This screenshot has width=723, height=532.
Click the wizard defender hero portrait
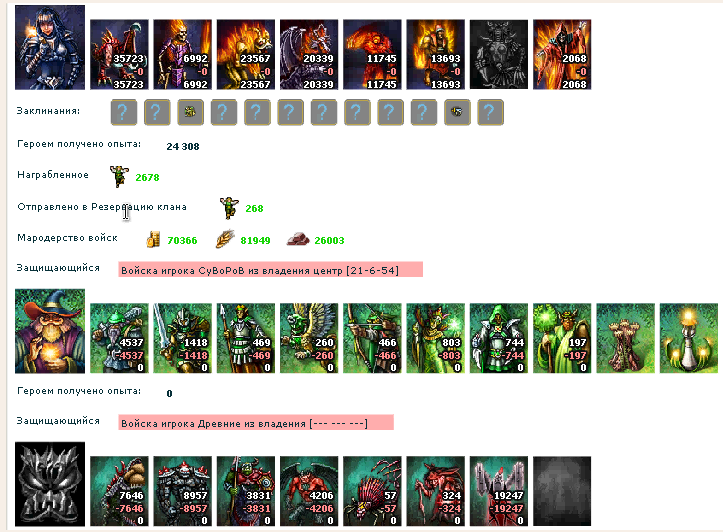point(50,331)
